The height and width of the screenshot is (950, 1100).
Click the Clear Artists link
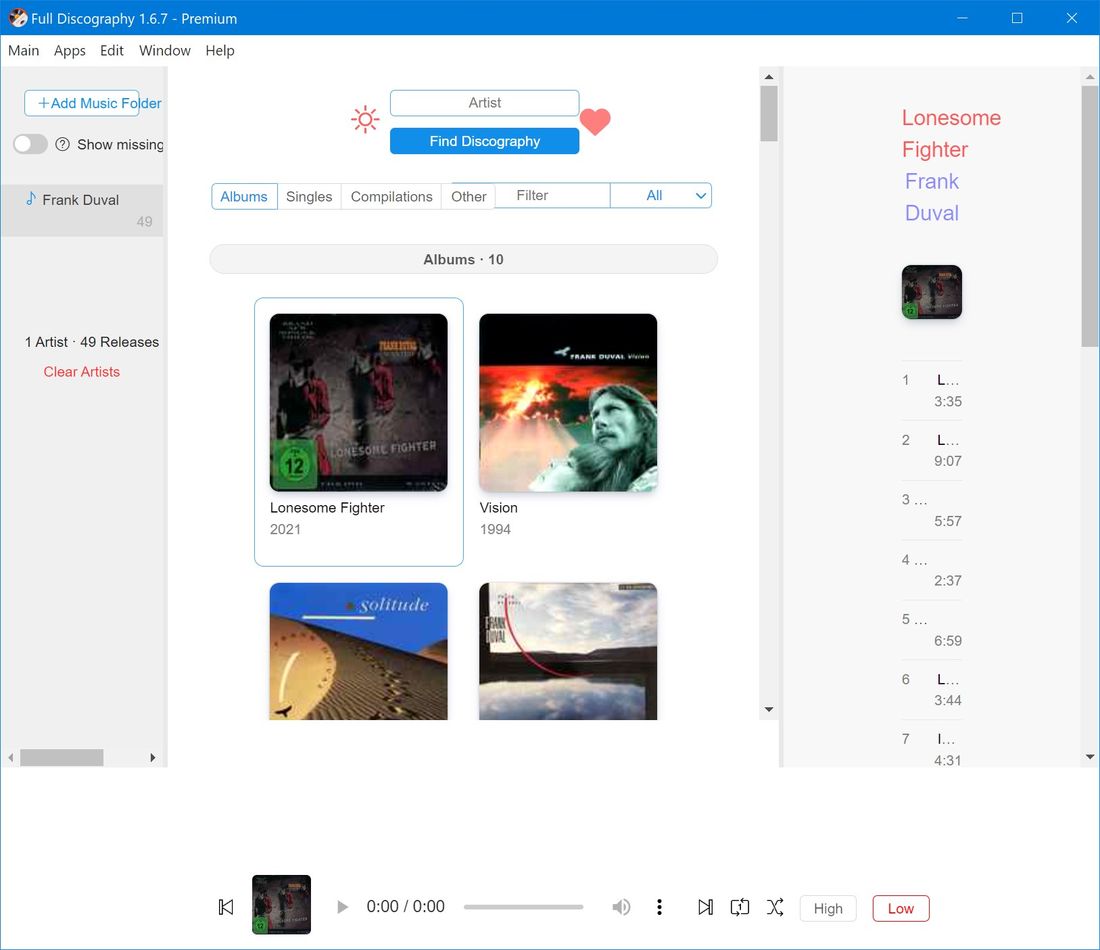(81, 371)
